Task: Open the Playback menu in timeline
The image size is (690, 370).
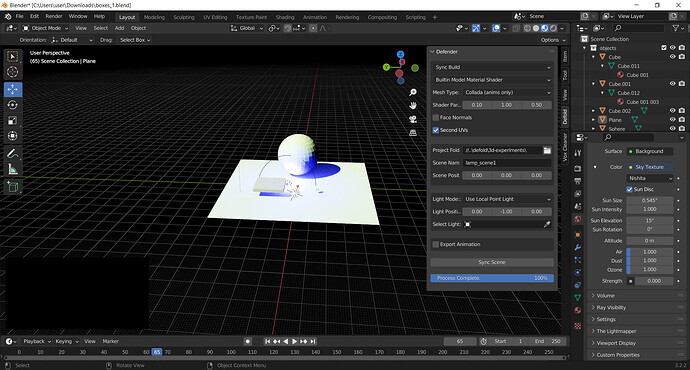Action: 37,341
